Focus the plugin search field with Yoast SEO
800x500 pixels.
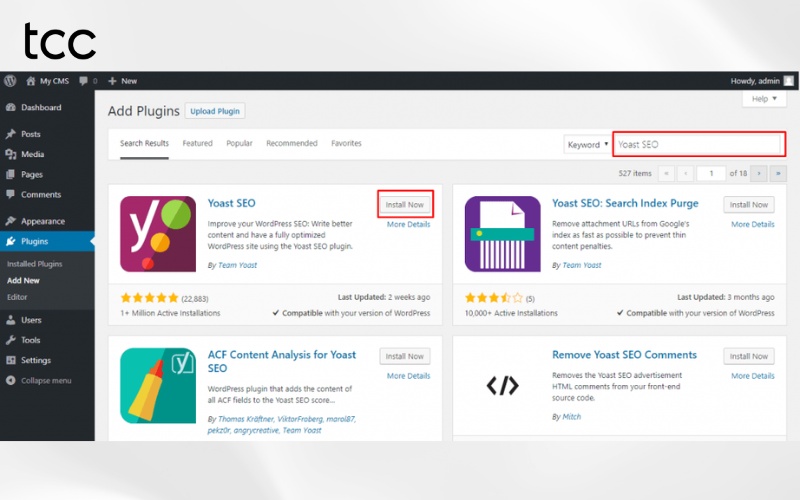click(698, 144)
